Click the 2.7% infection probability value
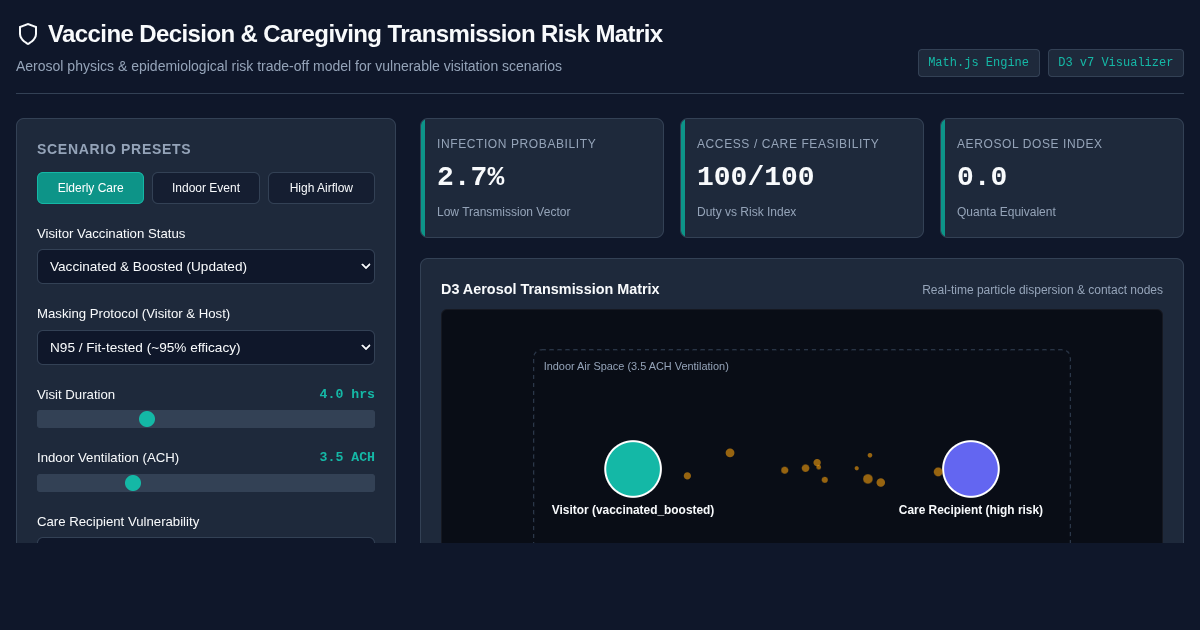Viewport: 1200px width, 630px height. click(471, 177)
